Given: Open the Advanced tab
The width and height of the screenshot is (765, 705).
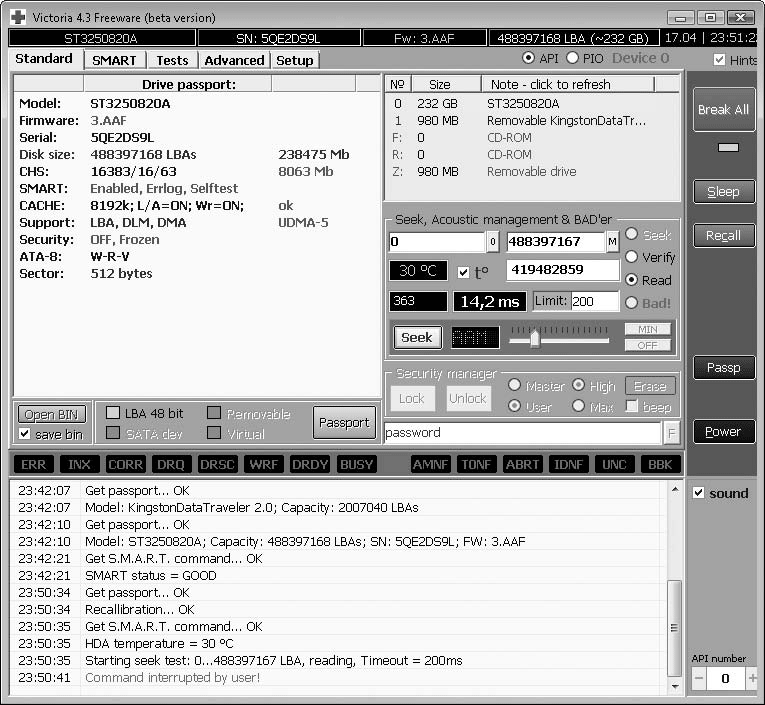Looking at the screenshot, I should pos(234,60).
